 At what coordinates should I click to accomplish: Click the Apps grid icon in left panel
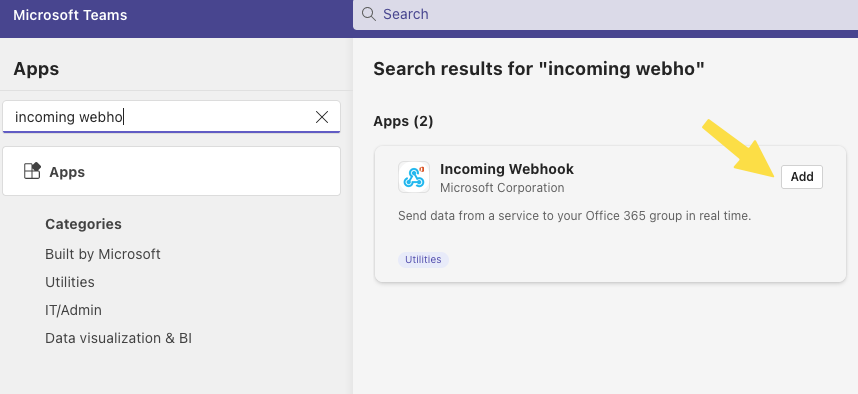32,171
